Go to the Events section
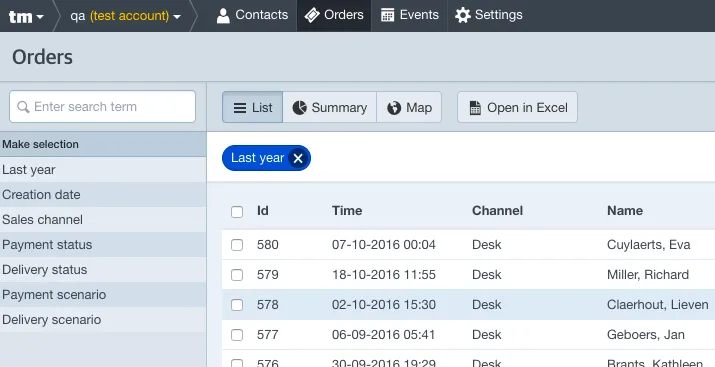This screenshot has height=367, width=715. click(x=409, y=16)
